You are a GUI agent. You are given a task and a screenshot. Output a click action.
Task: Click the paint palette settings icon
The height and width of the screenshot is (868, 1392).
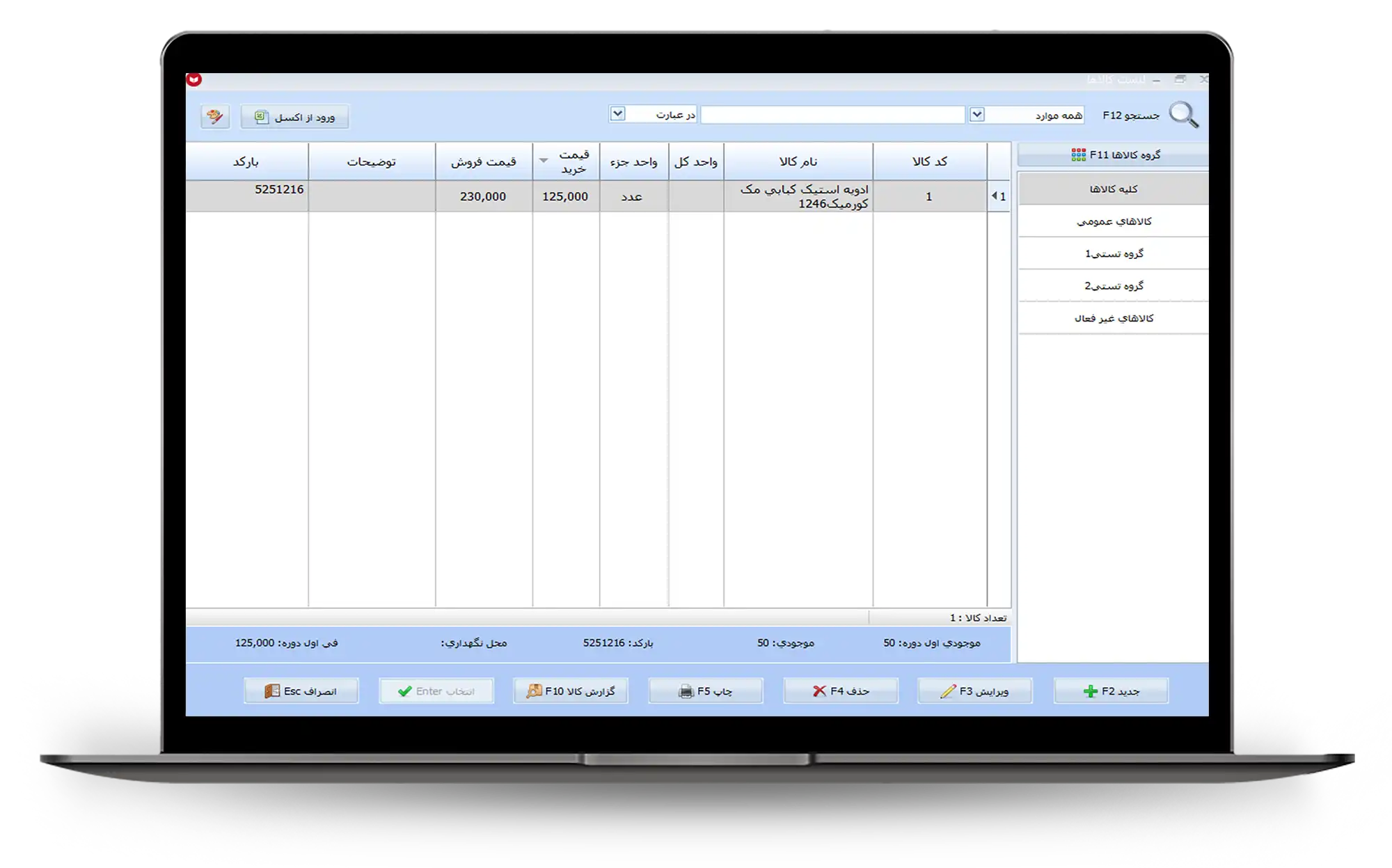click(214, 116)
